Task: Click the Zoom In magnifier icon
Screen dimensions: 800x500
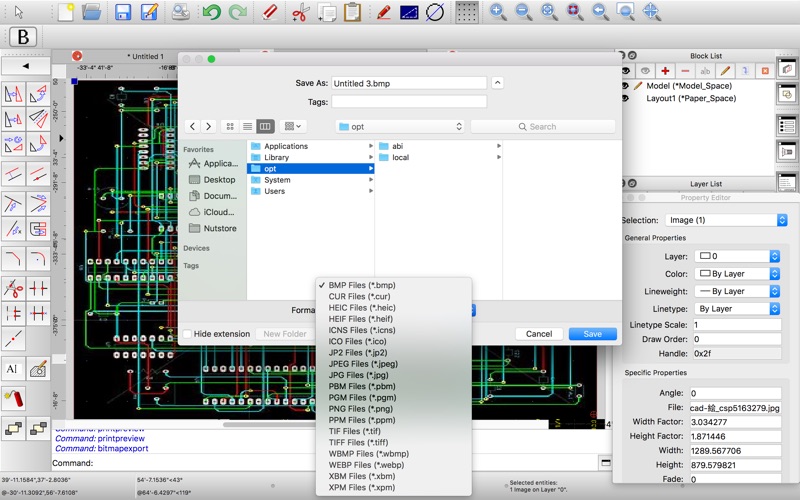Action: coord(498,13)
